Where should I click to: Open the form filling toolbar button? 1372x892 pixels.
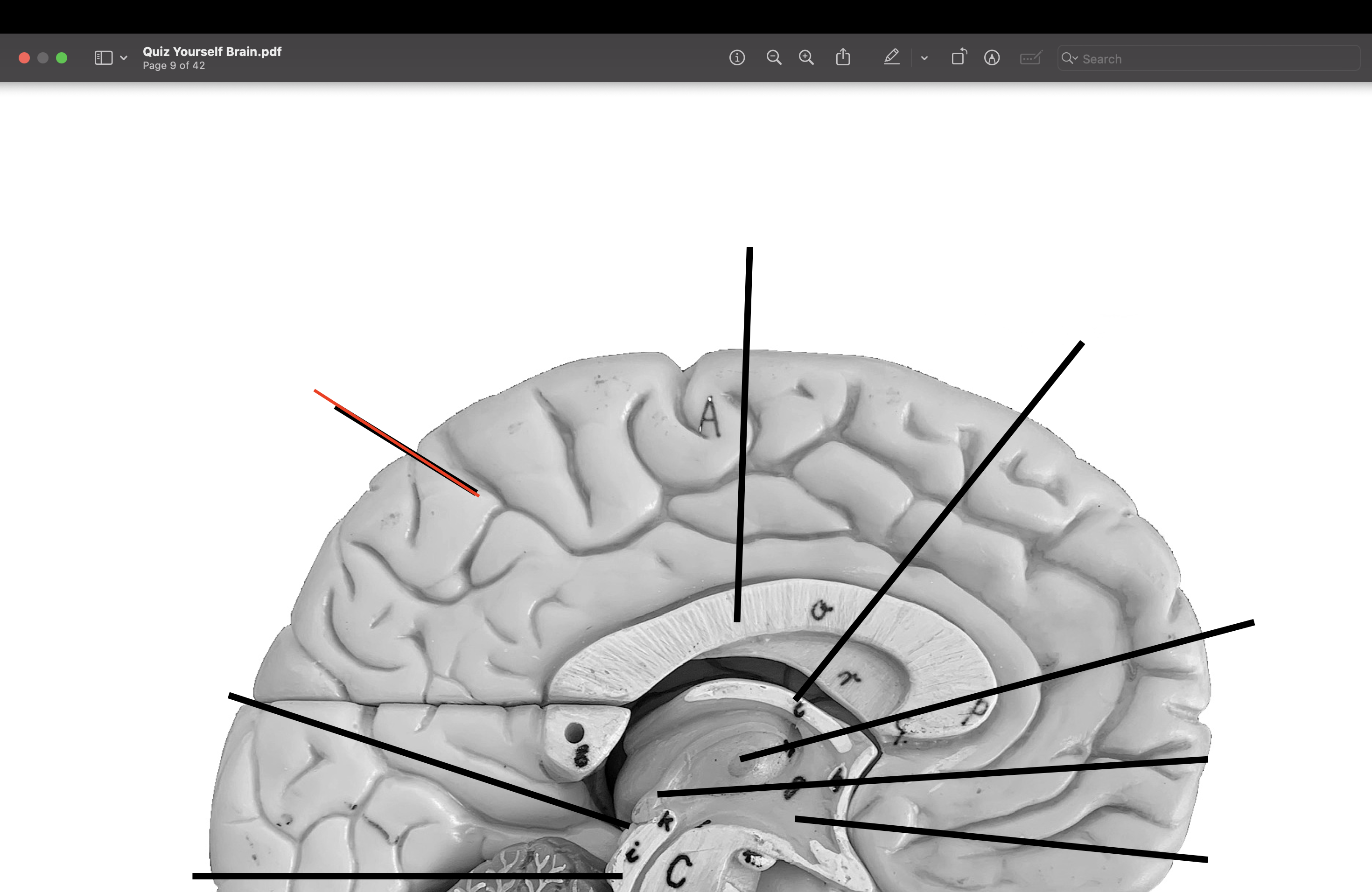click(x=1031, y=58)
